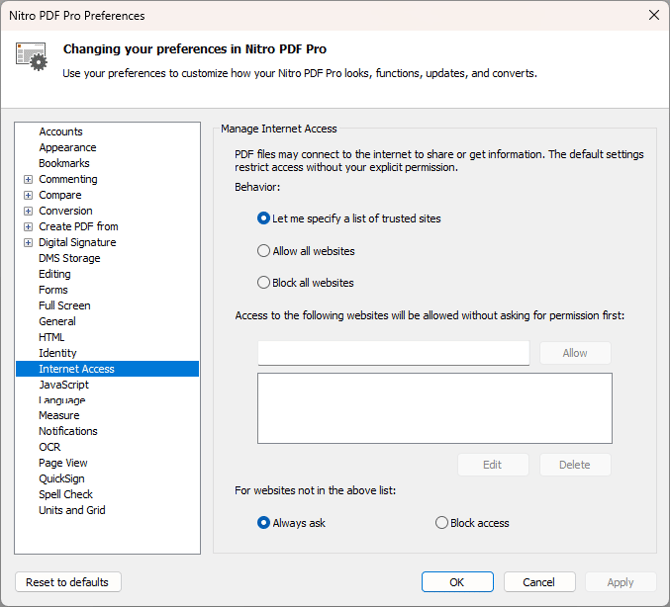Image resolution: width=670 pixels, height=607 pixels.
Task: Confirm preferences with OK
Action: [457, 582]
